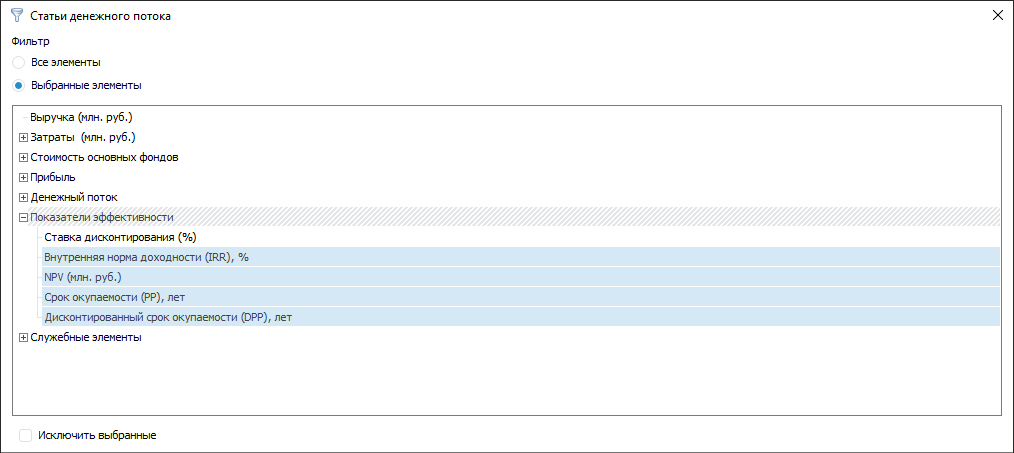This screenshot has height=453, width=1014.
Task: Enable the 'Исключить выбранные' checkbox
Action: coord(26,436)
